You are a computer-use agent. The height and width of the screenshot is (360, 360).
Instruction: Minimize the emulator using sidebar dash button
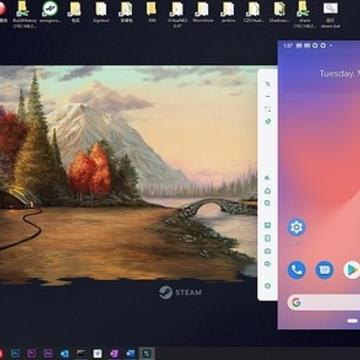point(268,97)
